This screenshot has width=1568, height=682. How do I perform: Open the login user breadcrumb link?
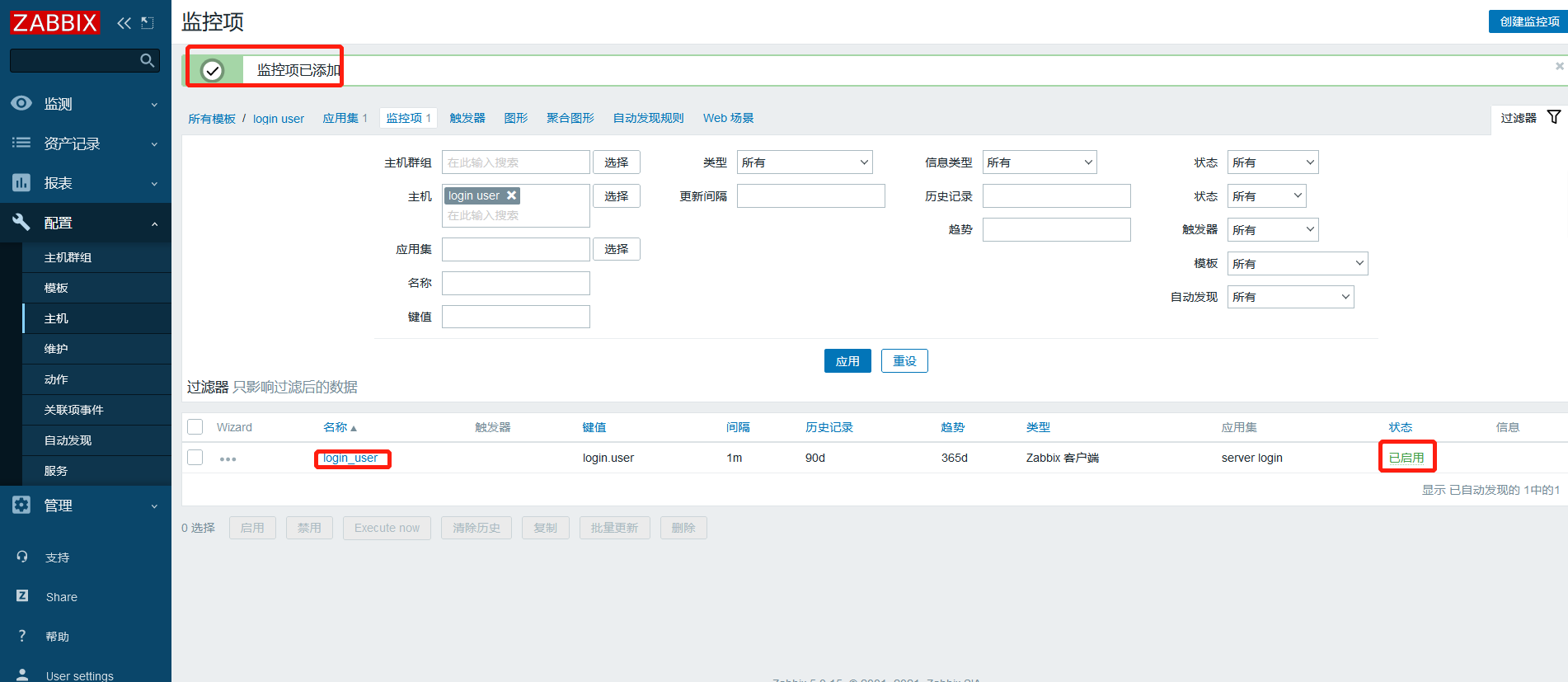pos(279,119)
